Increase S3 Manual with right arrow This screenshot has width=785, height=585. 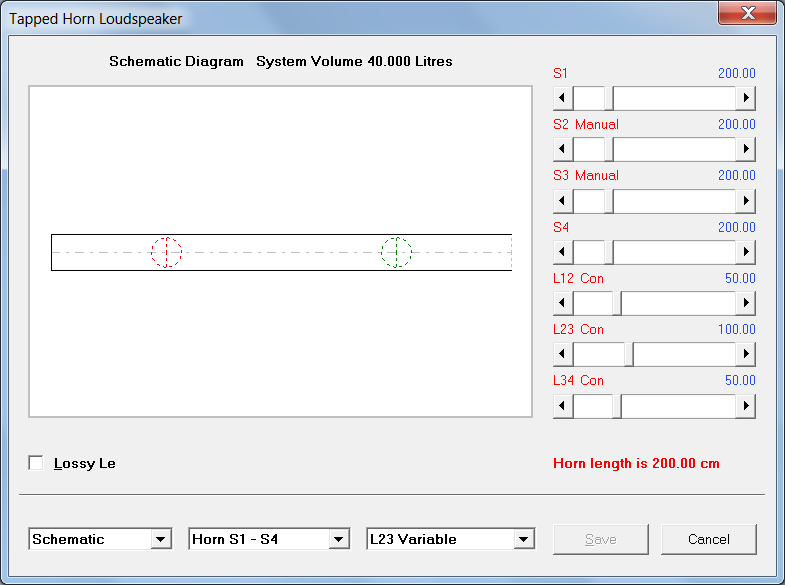click(745, 201)
